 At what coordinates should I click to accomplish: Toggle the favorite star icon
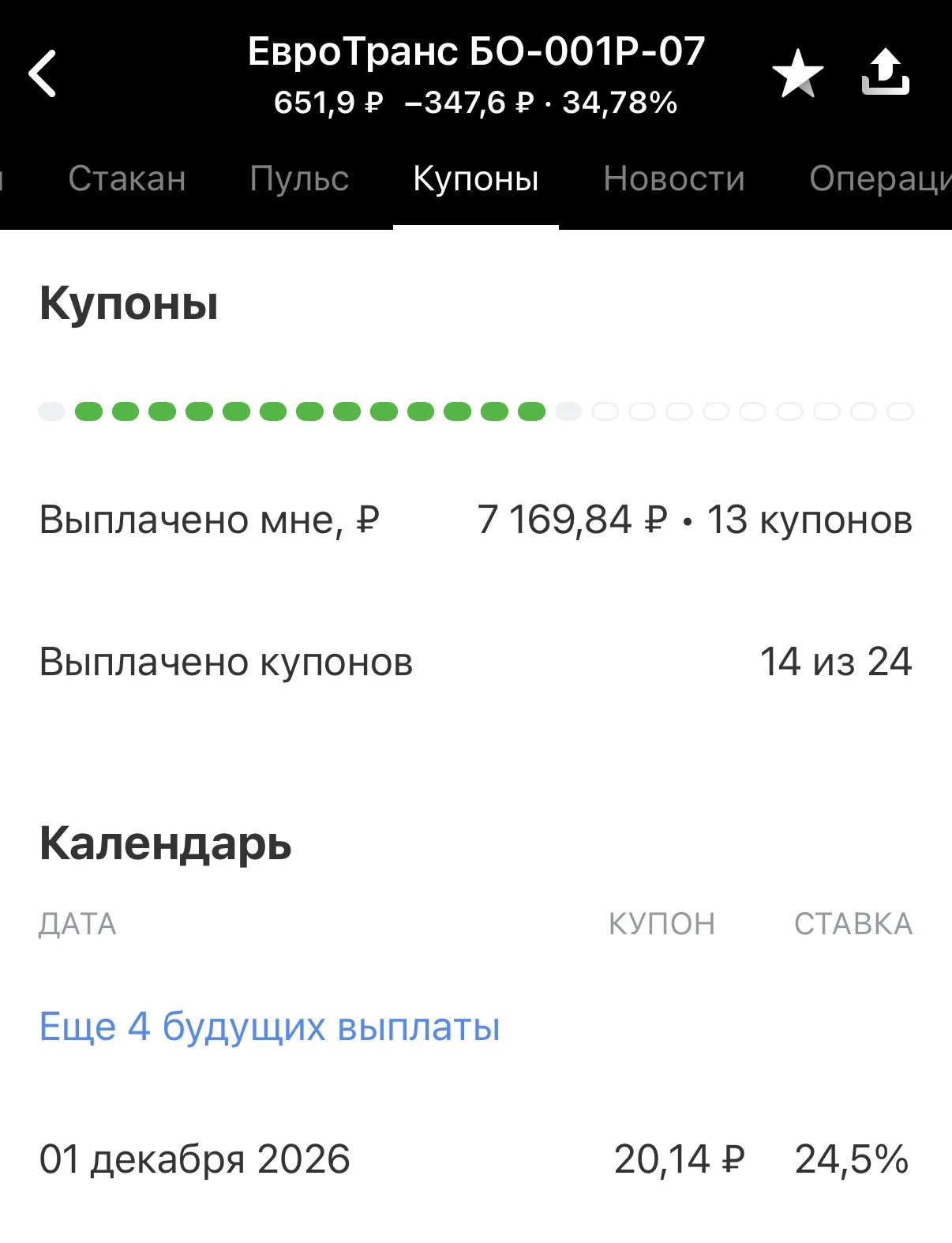[797, 73]
